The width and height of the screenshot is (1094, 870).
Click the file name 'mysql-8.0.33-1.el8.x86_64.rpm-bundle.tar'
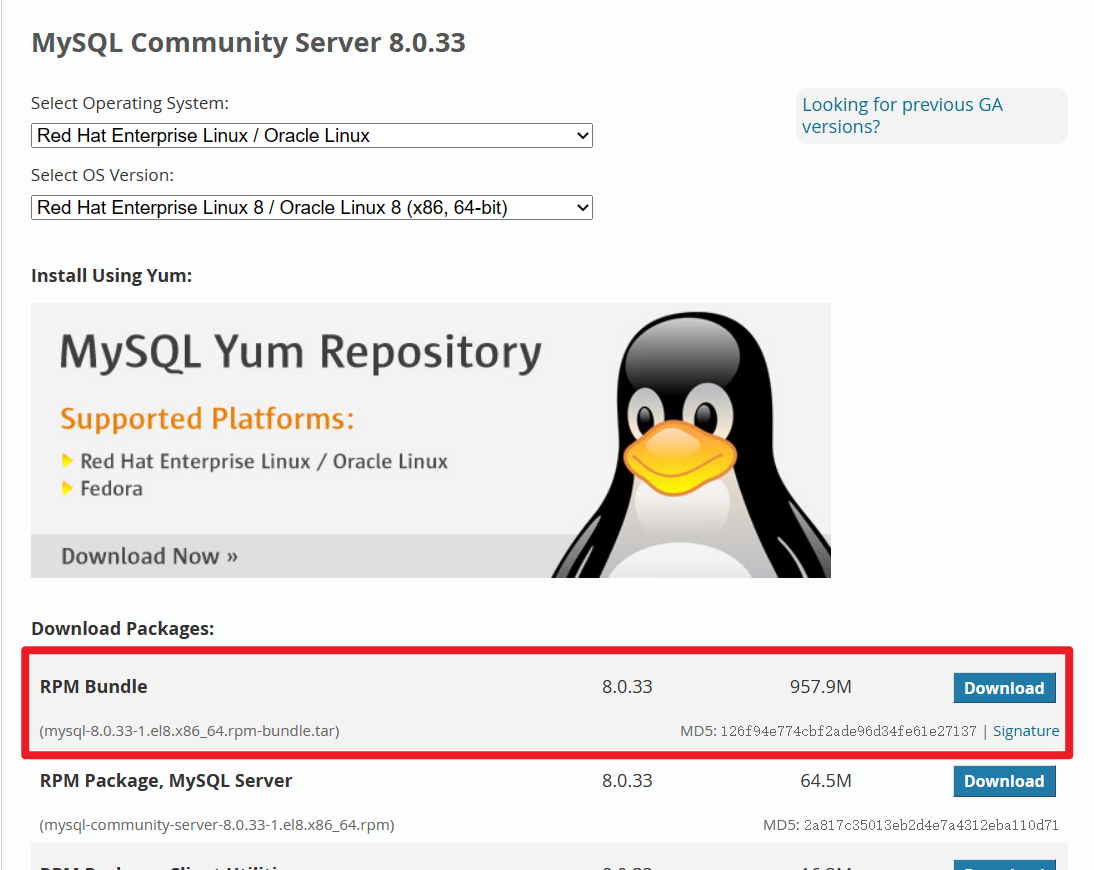189,730
